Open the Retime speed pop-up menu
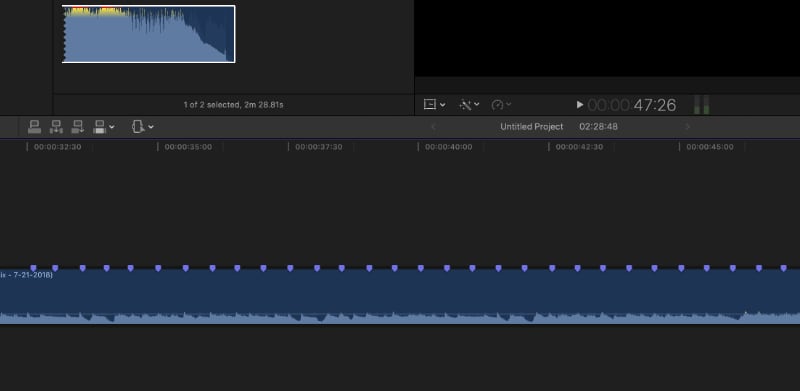Screen dimensions: 800x391 501,105
